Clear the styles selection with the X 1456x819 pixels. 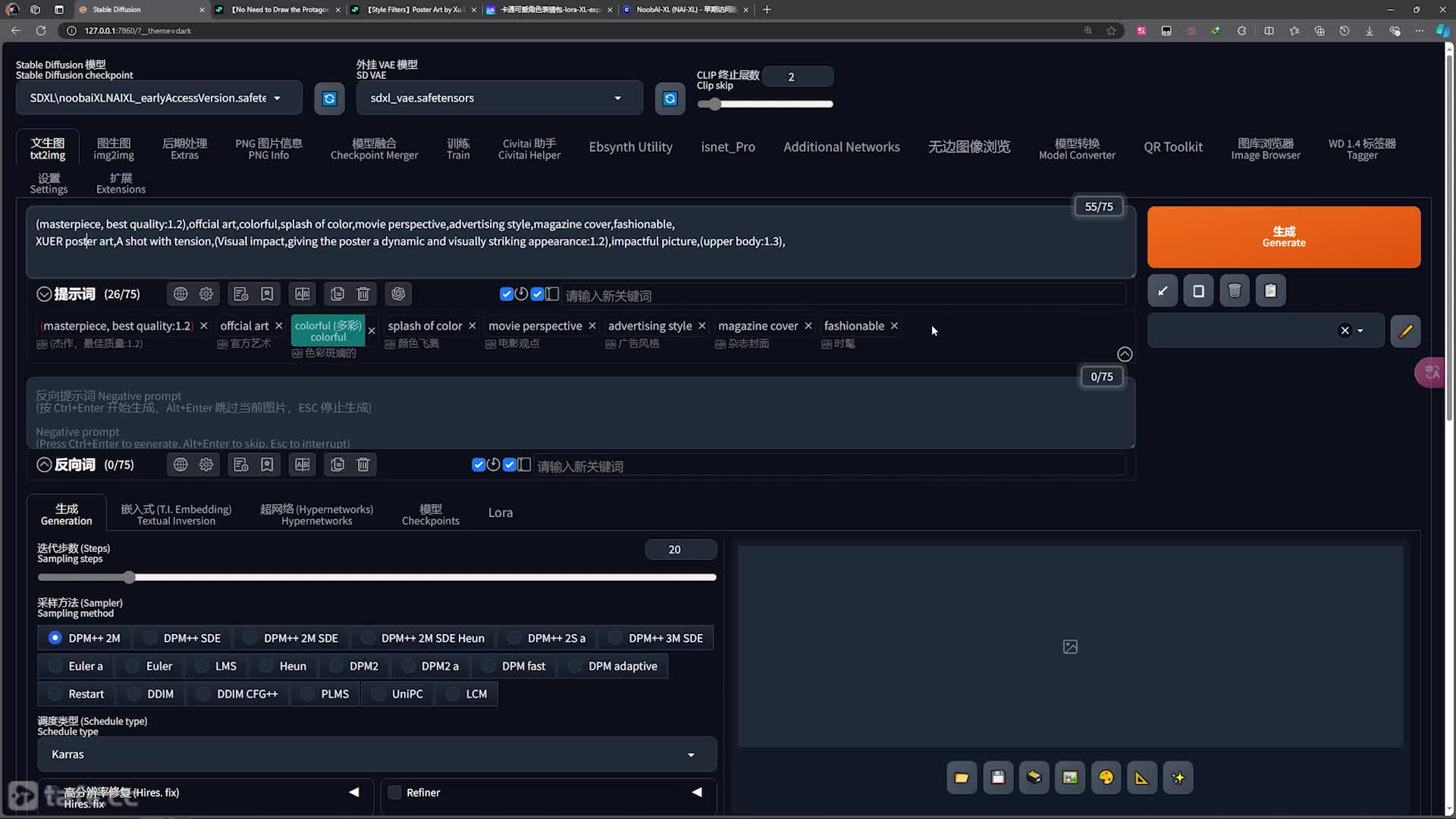tap(1345, 331)
